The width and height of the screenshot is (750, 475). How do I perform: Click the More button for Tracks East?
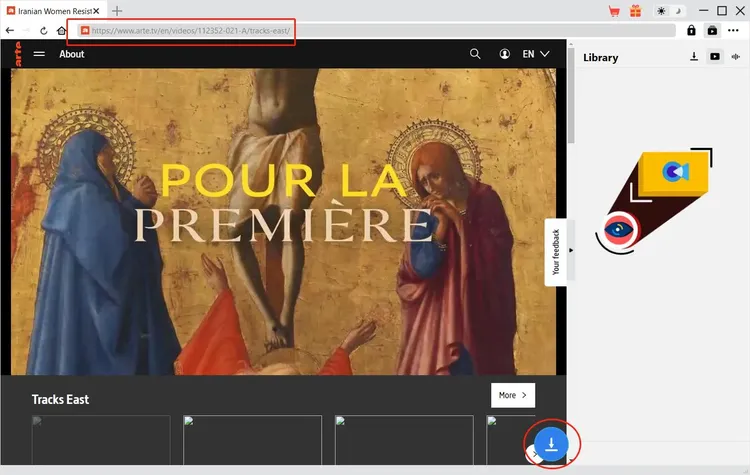(512, 395)
